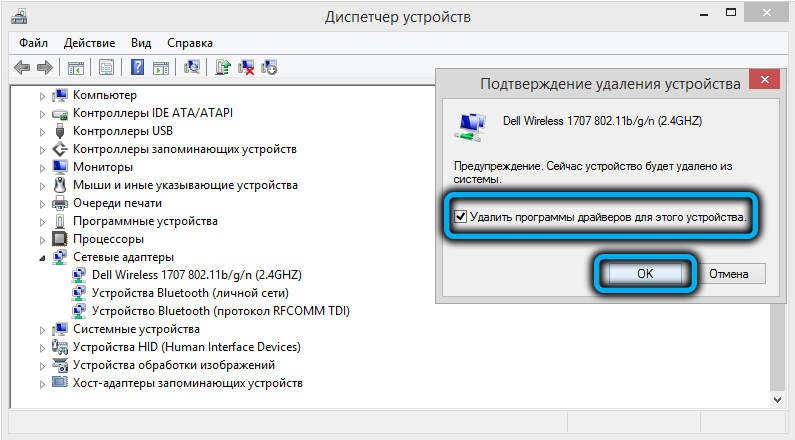Open the Справка menu

[x=190, y=43]
